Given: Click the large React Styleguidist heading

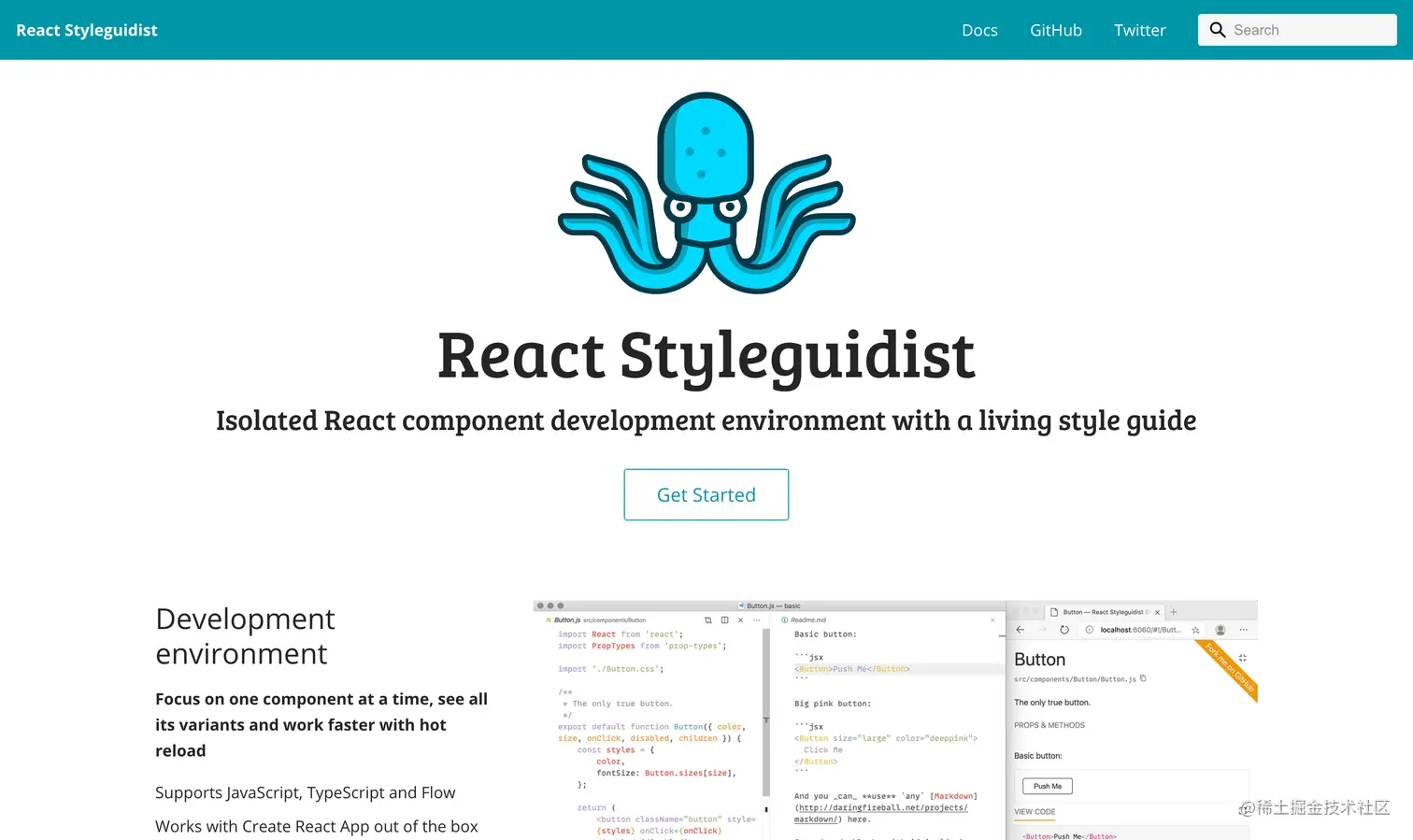Looking at the screenshot, I should [x=706, y=356].
